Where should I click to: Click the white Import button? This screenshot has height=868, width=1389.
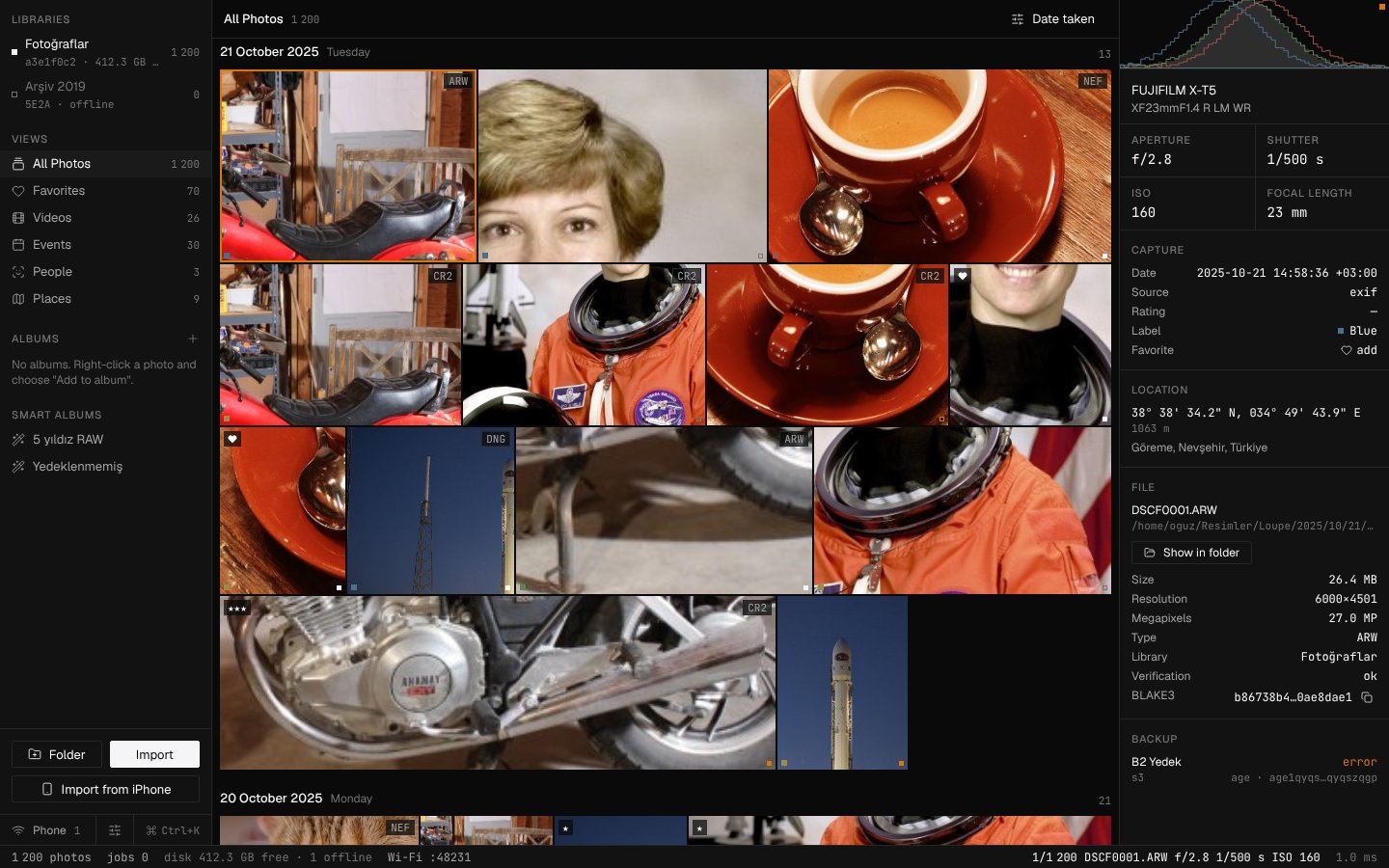point(154,754)
